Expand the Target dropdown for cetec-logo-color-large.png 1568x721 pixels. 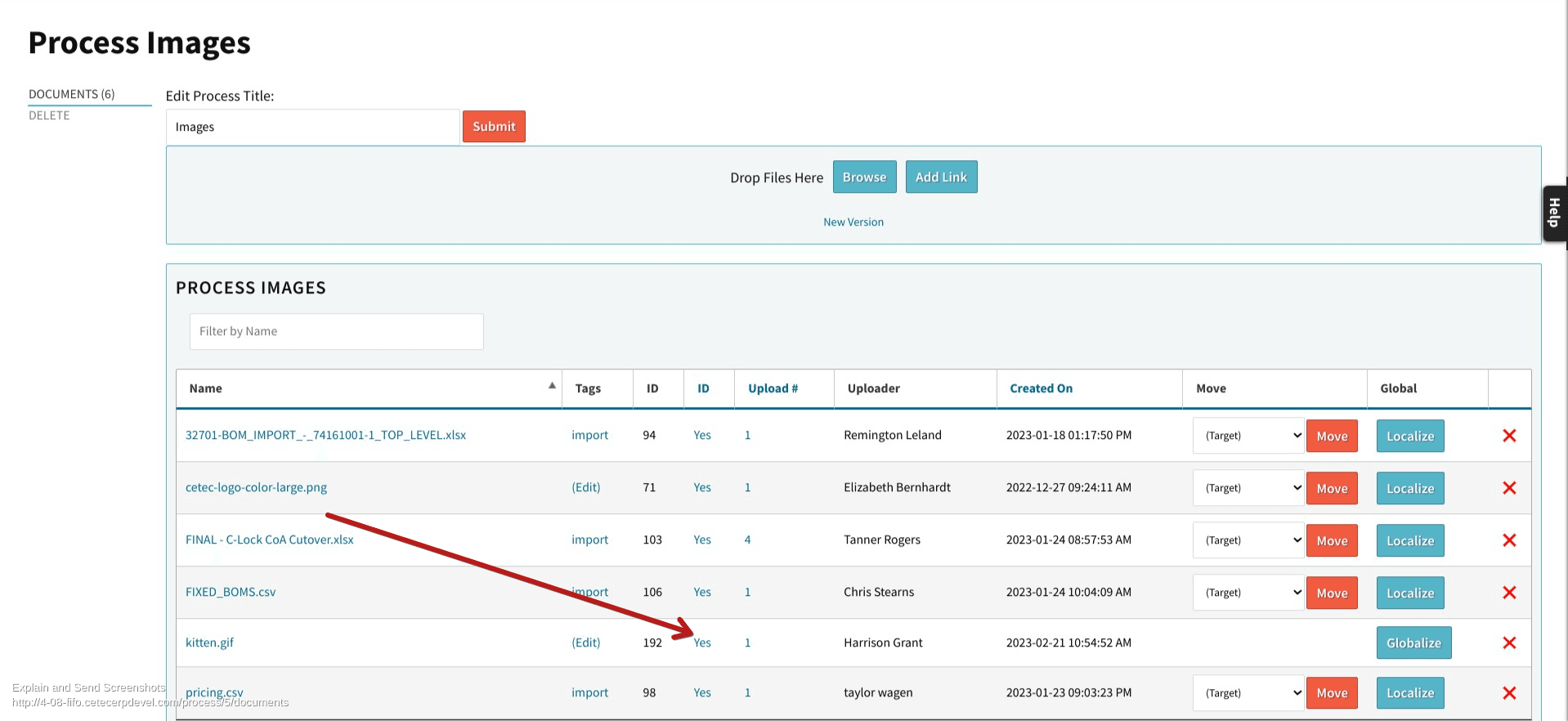point(1248,488)
